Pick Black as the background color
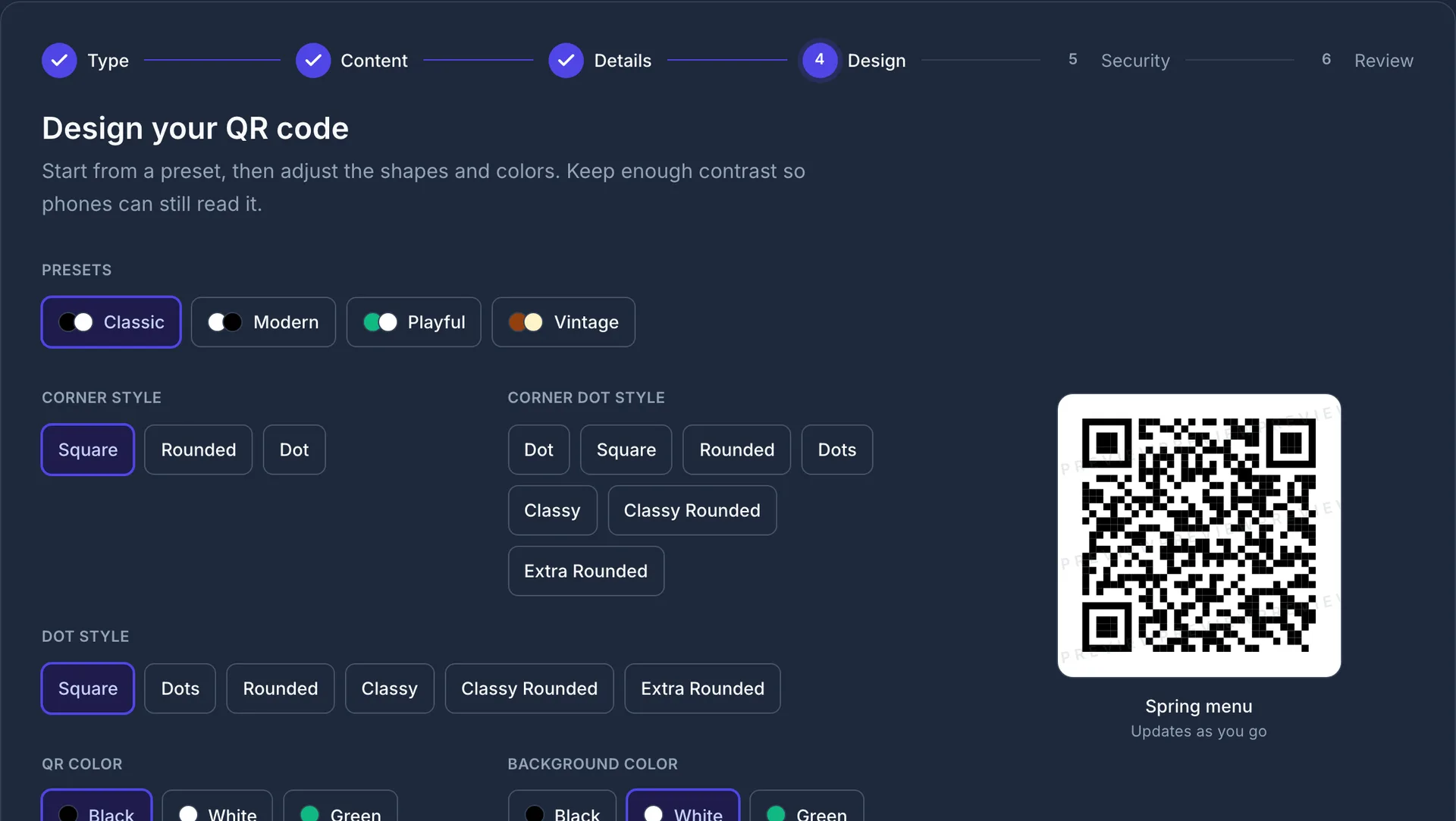 tap(562, 807)
